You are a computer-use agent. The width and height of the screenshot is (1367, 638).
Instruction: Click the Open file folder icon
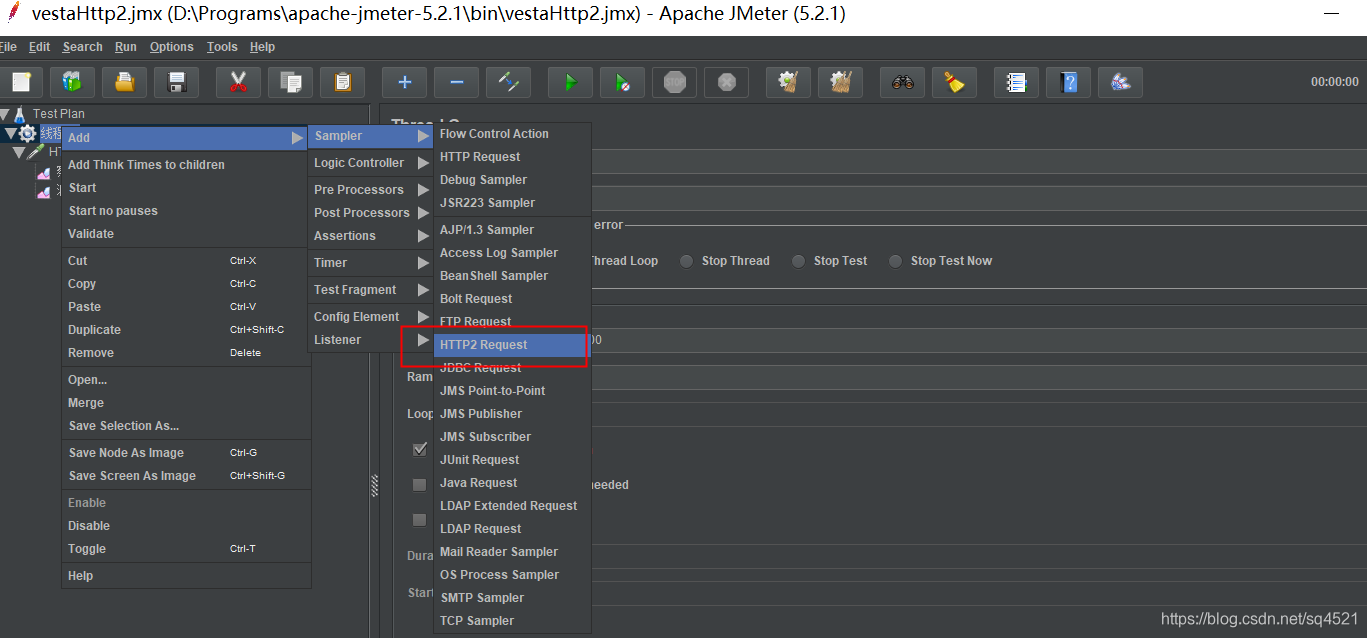coord(124,82)
